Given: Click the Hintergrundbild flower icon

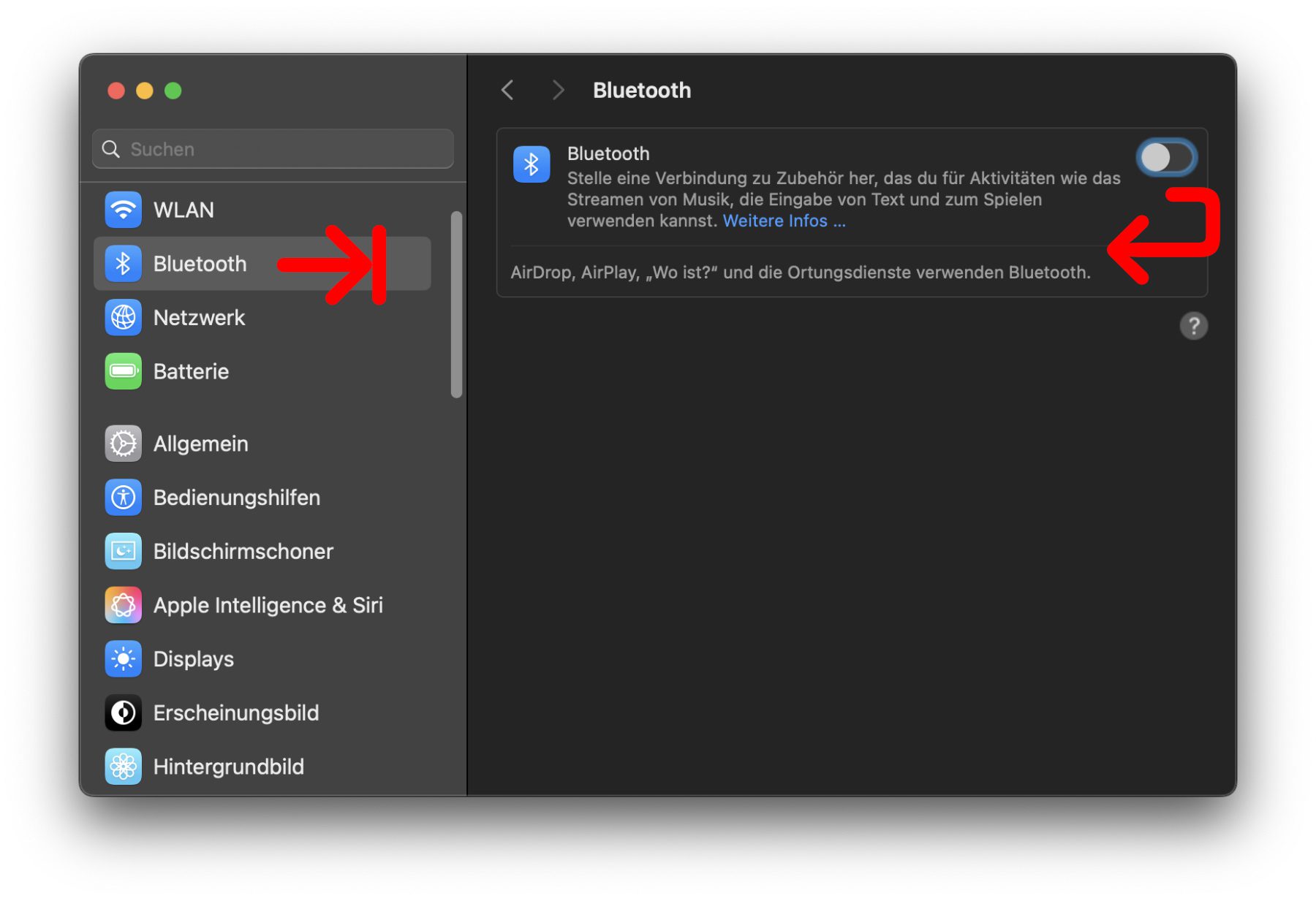Looking at the screenshot, I should 123,767.
